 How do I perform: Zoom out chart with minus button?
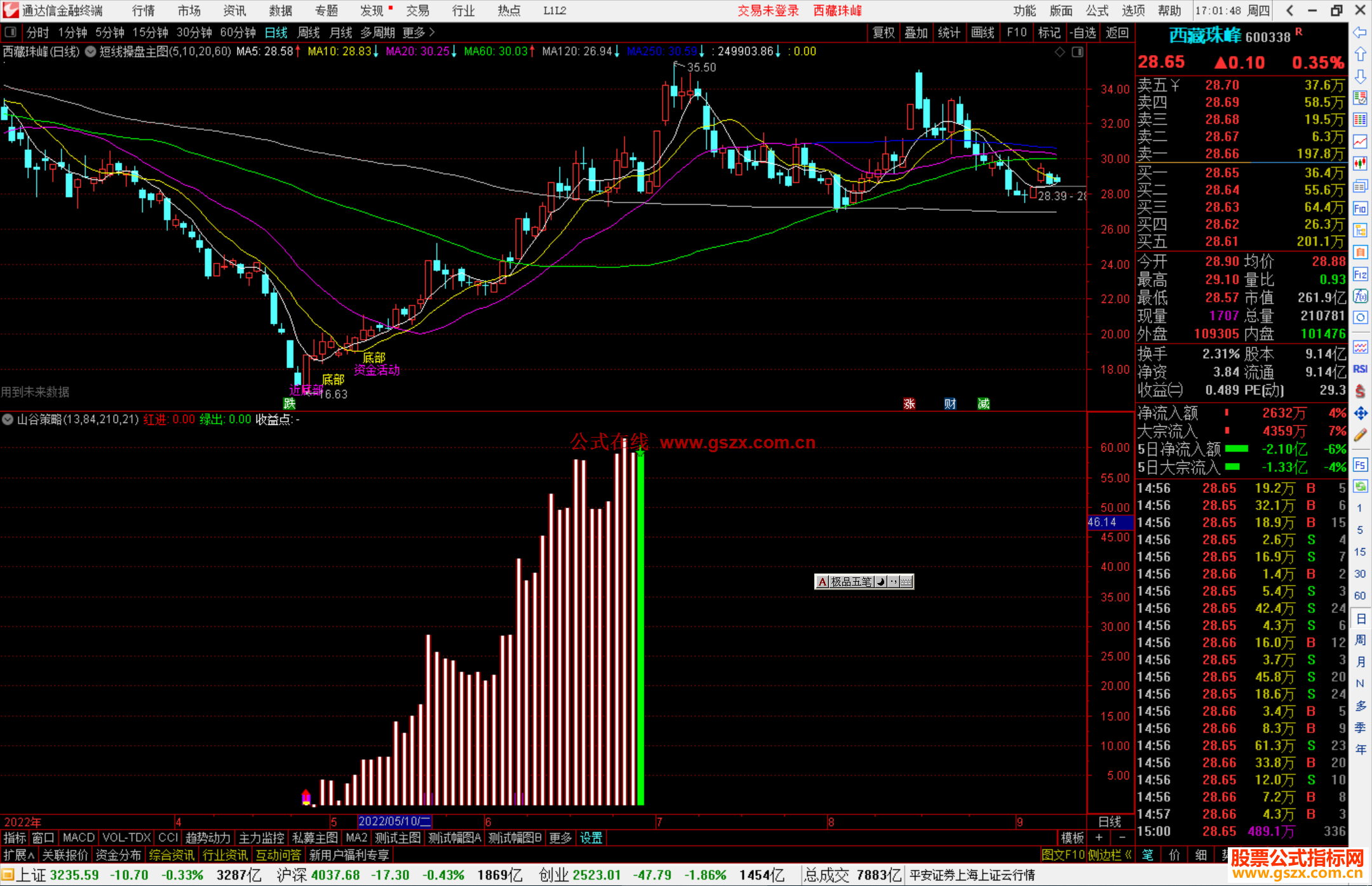coord(1122,838)
